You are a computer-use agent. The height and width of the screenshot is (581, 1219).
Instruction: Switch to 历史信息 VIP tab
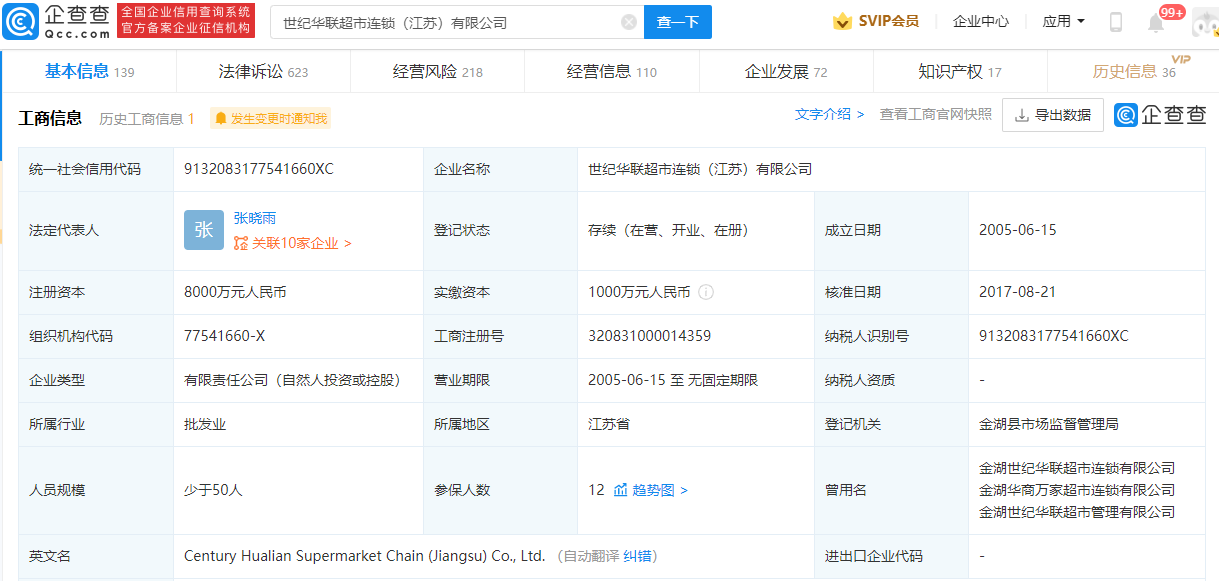click(x=1135, y=71)
